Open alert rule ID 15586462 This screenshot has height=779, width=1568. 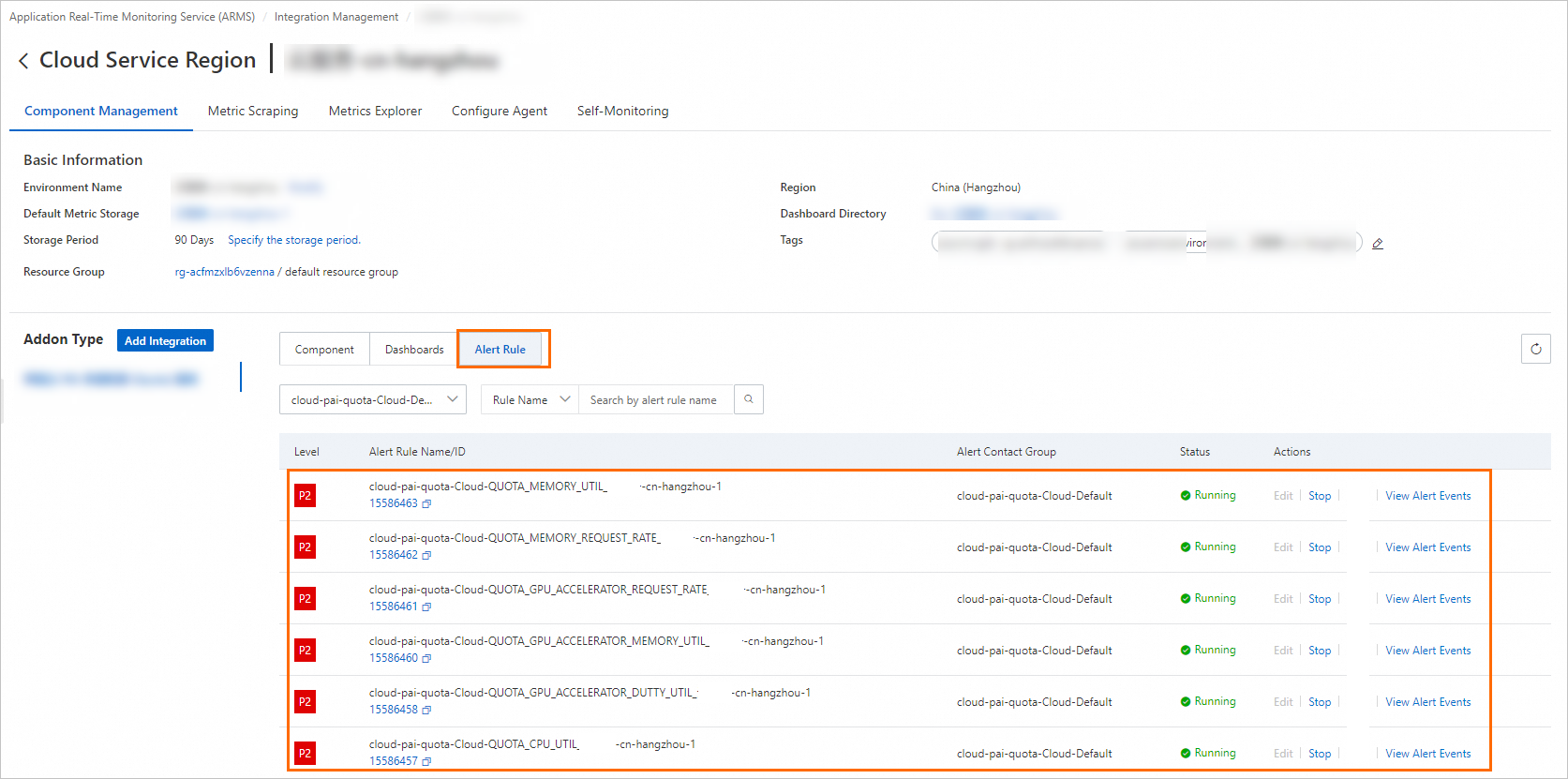pyautogui.click(x=393, y=555)
